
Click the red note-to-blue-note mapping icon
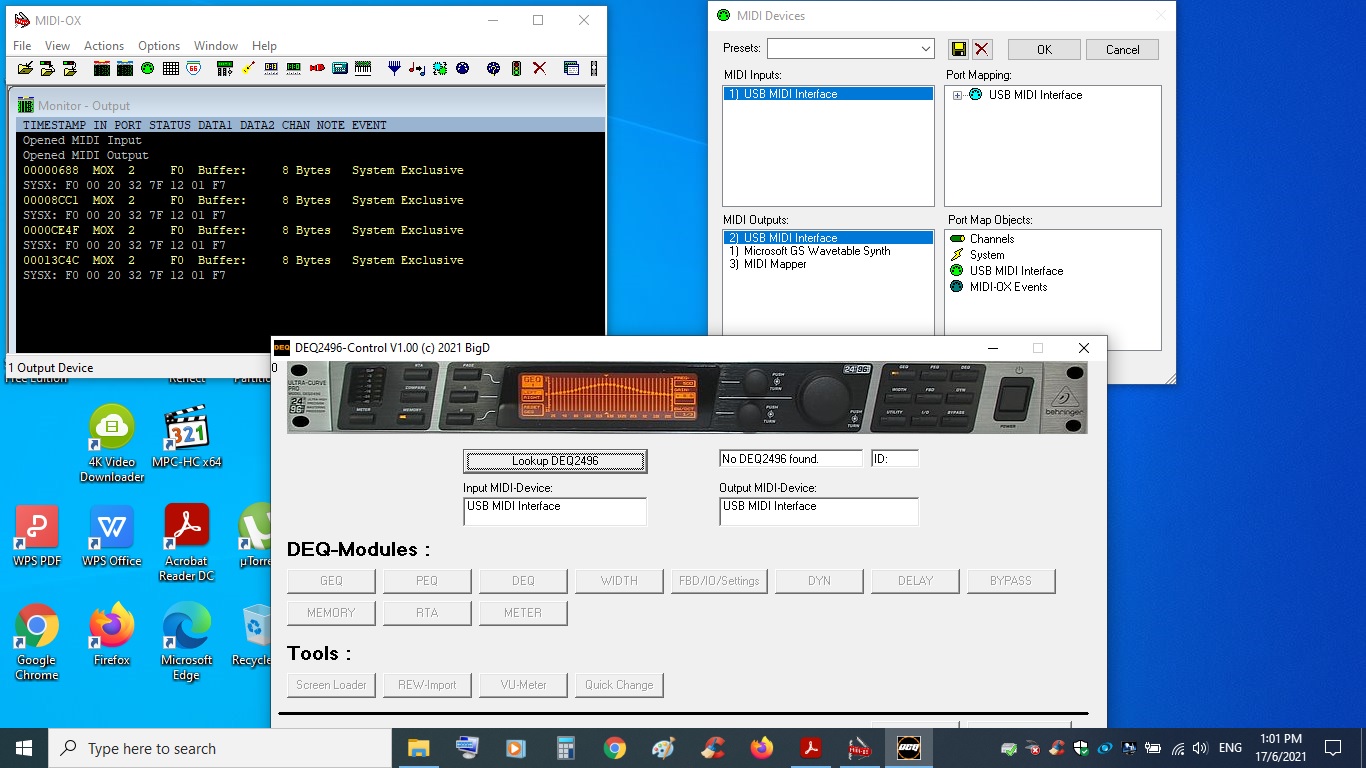coord(417,69)
